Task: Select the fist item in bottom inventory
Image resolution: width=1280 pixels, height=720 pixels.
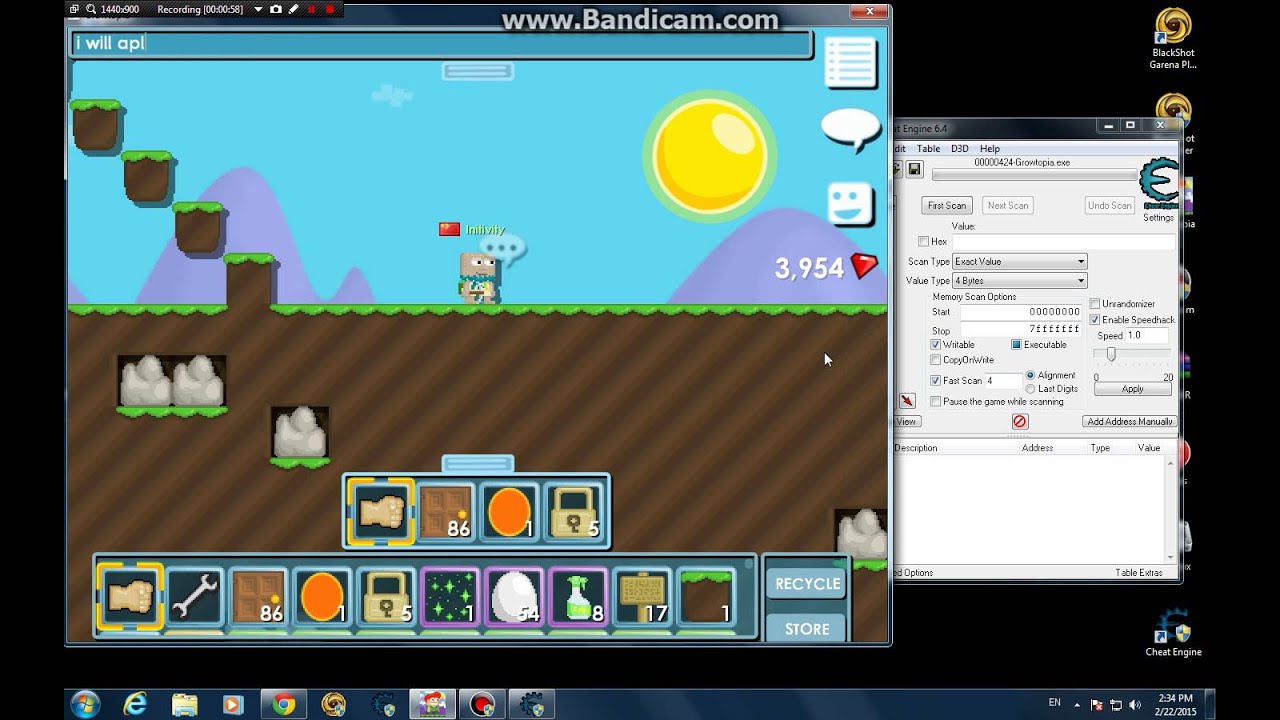Action: click(x=130, y=597)
